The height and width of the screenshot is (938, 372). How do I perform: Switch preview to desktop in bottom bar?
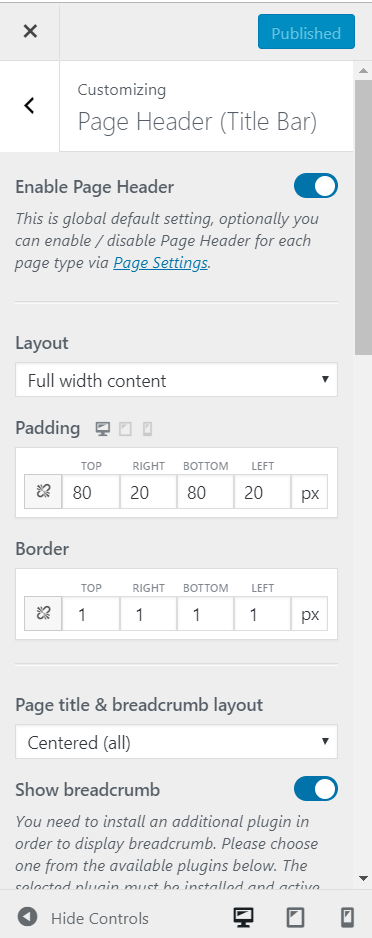[x=243, y=917]
